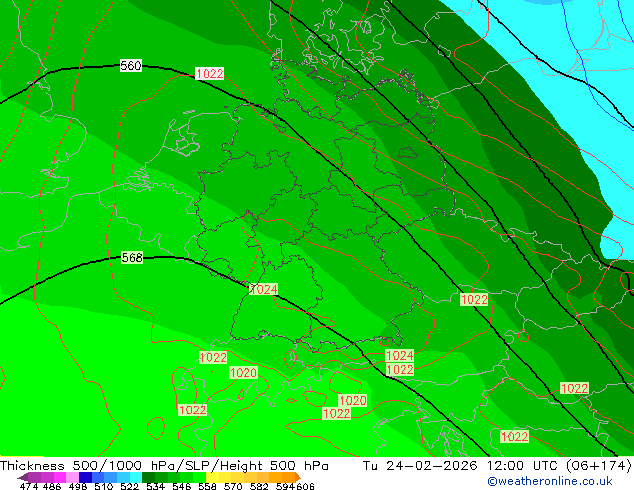Select the 1022 label beside the 560 contour
634x490 pixels.
pyautogui.click(x=209, y=74)
